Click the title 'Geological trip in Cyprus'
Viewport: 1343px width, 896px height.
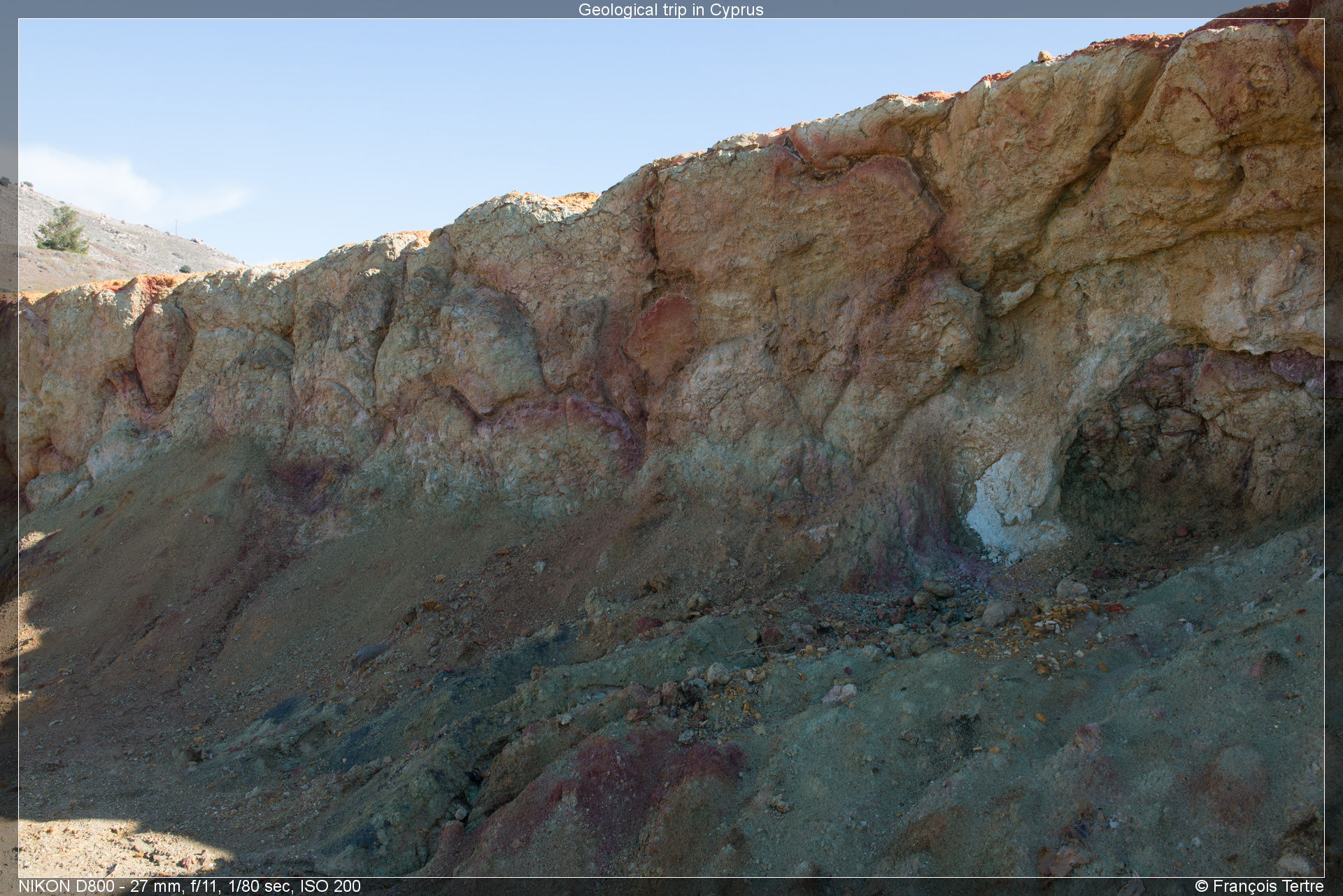pos(671,10)
